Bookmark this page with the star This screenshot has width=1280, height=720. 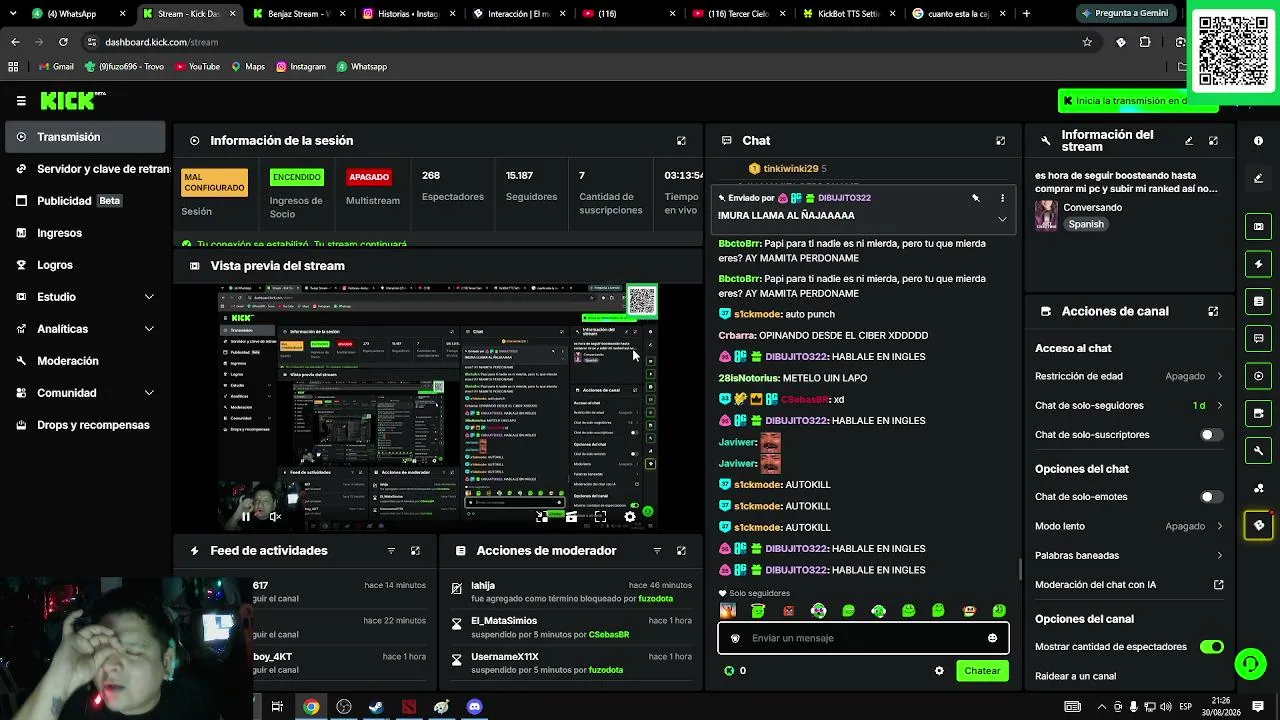pos(1087,42)
